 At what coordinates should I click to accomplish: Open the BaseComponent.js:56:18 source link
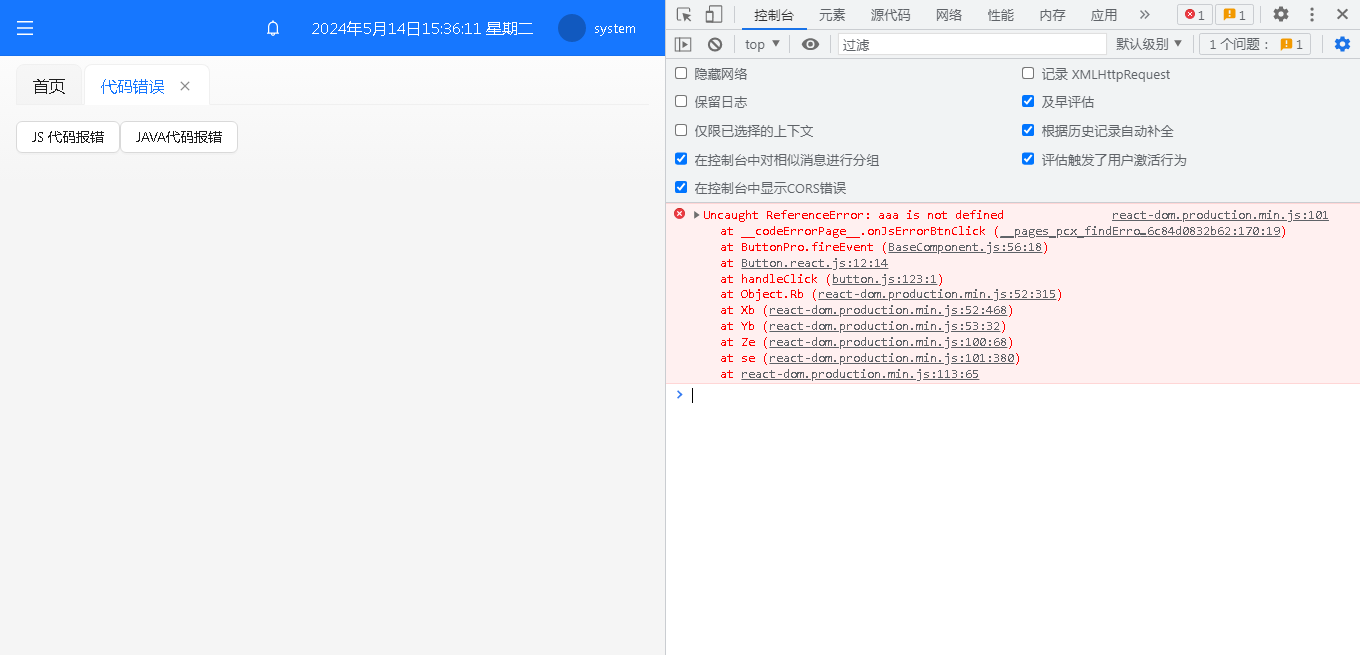pyautogui.click(x=965, y=247)
